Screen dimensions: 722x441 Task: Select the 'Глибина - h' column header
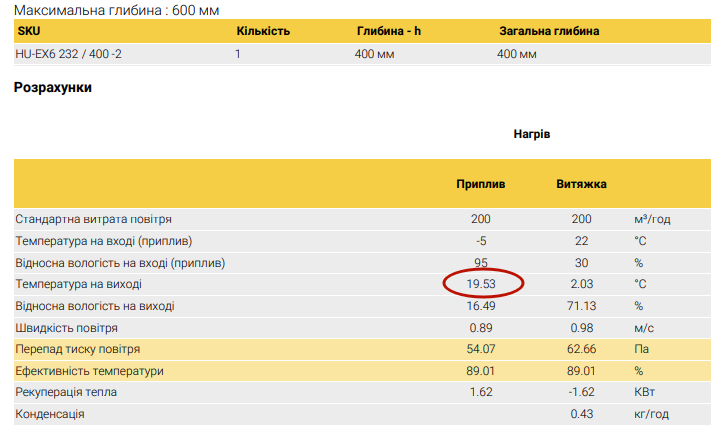[389, 31]
